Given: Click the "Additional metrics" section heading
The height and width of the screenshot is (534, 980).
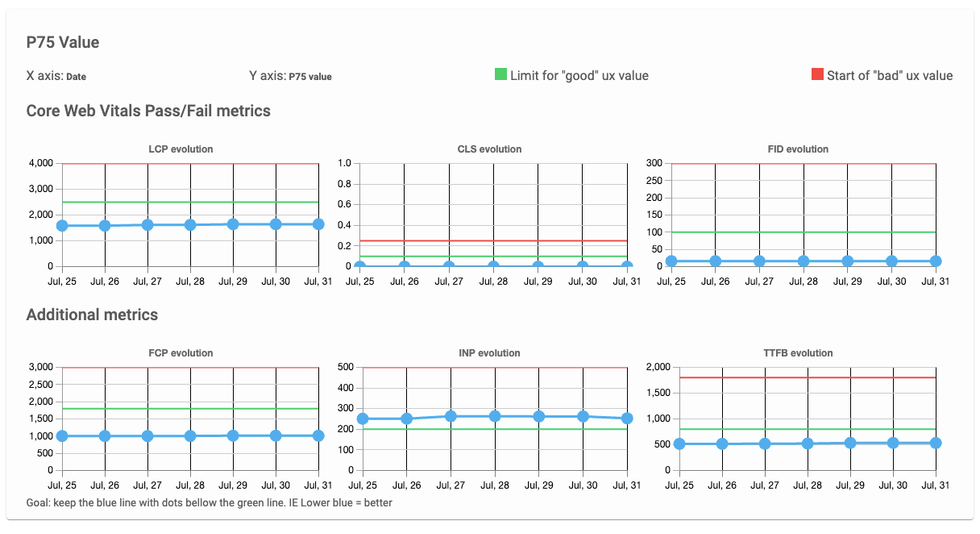Looking at the screenshot, I should tap(92, 315).
